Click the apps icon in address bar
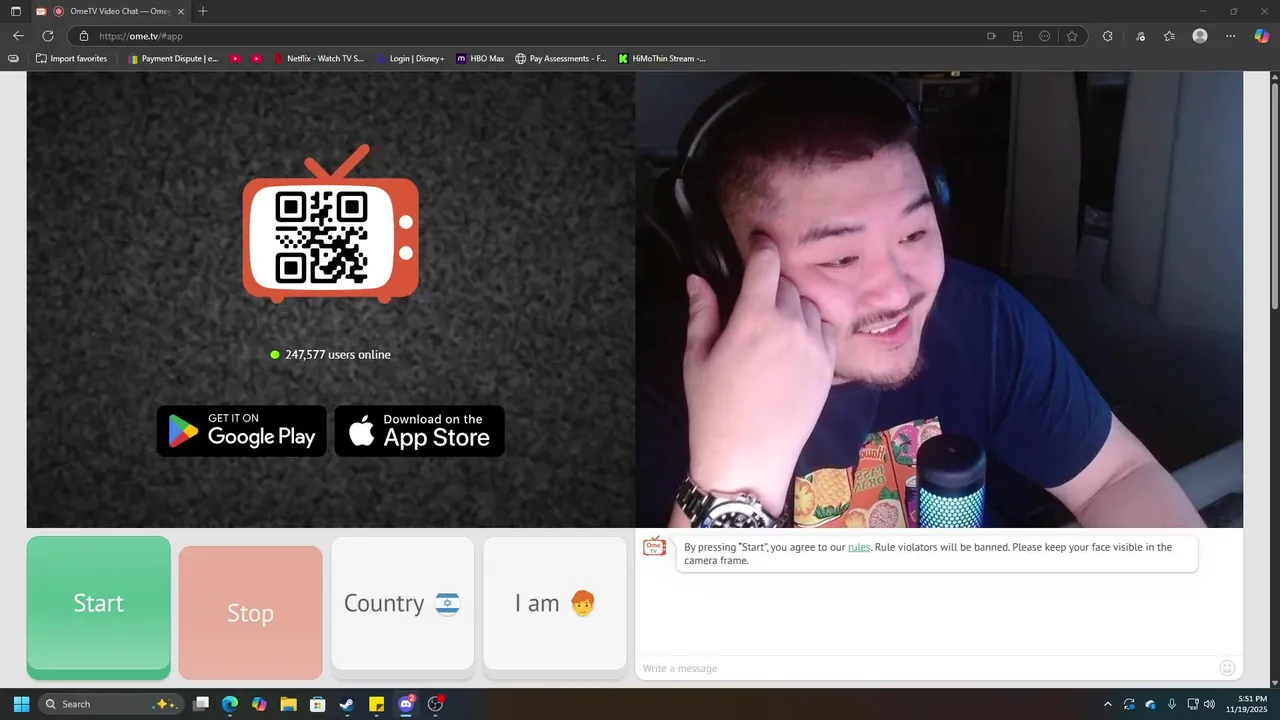 click(x=1018, y=36)
